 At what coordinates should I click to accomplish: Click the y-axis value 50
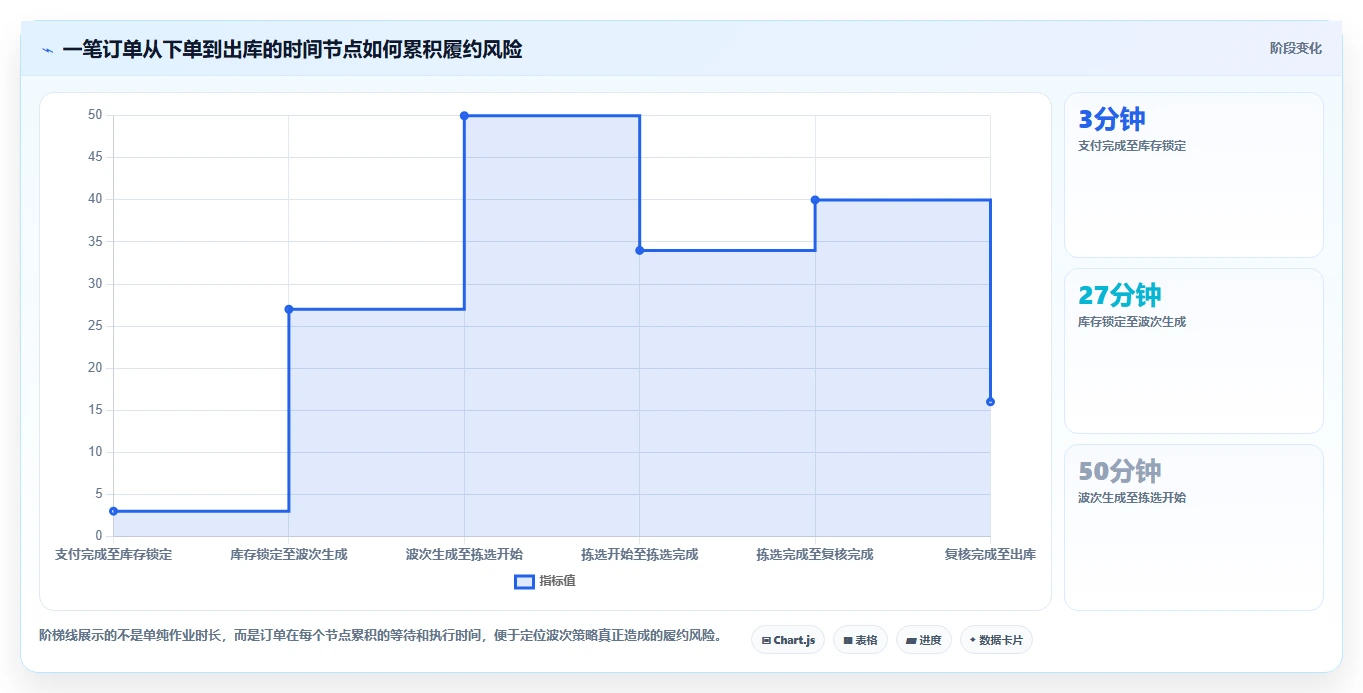pyautogui.click(x=95, y=115)
